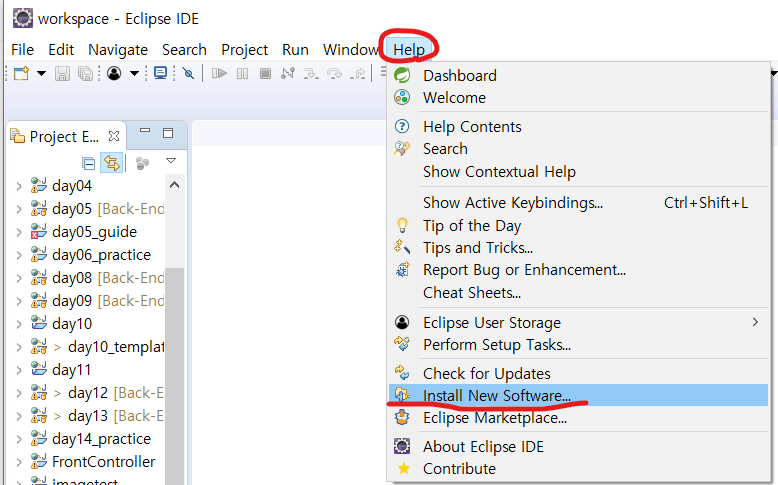Viewport: 778px width, 485px height.
Task: Click the Step Into icon
Action: [x=311, y=74]
